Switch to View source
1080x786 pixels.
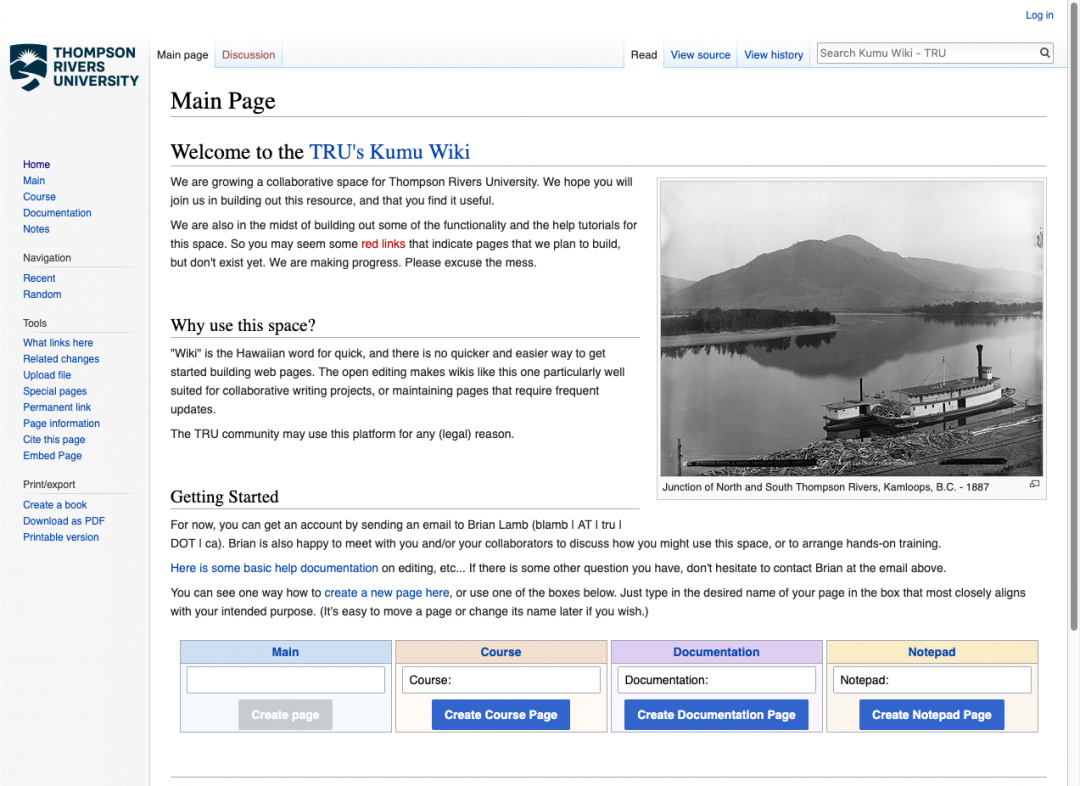[699, 55]
